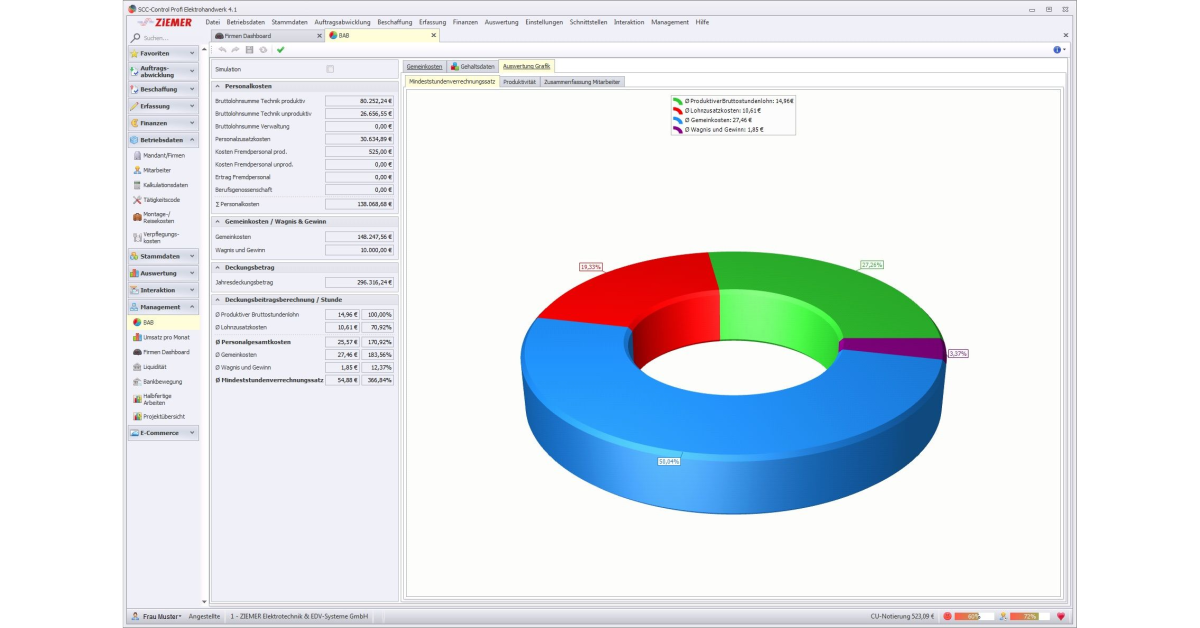Click the Gemeinkosten value field 148.247,56 €
The image size is (1200, 628).
pos(360,237)
